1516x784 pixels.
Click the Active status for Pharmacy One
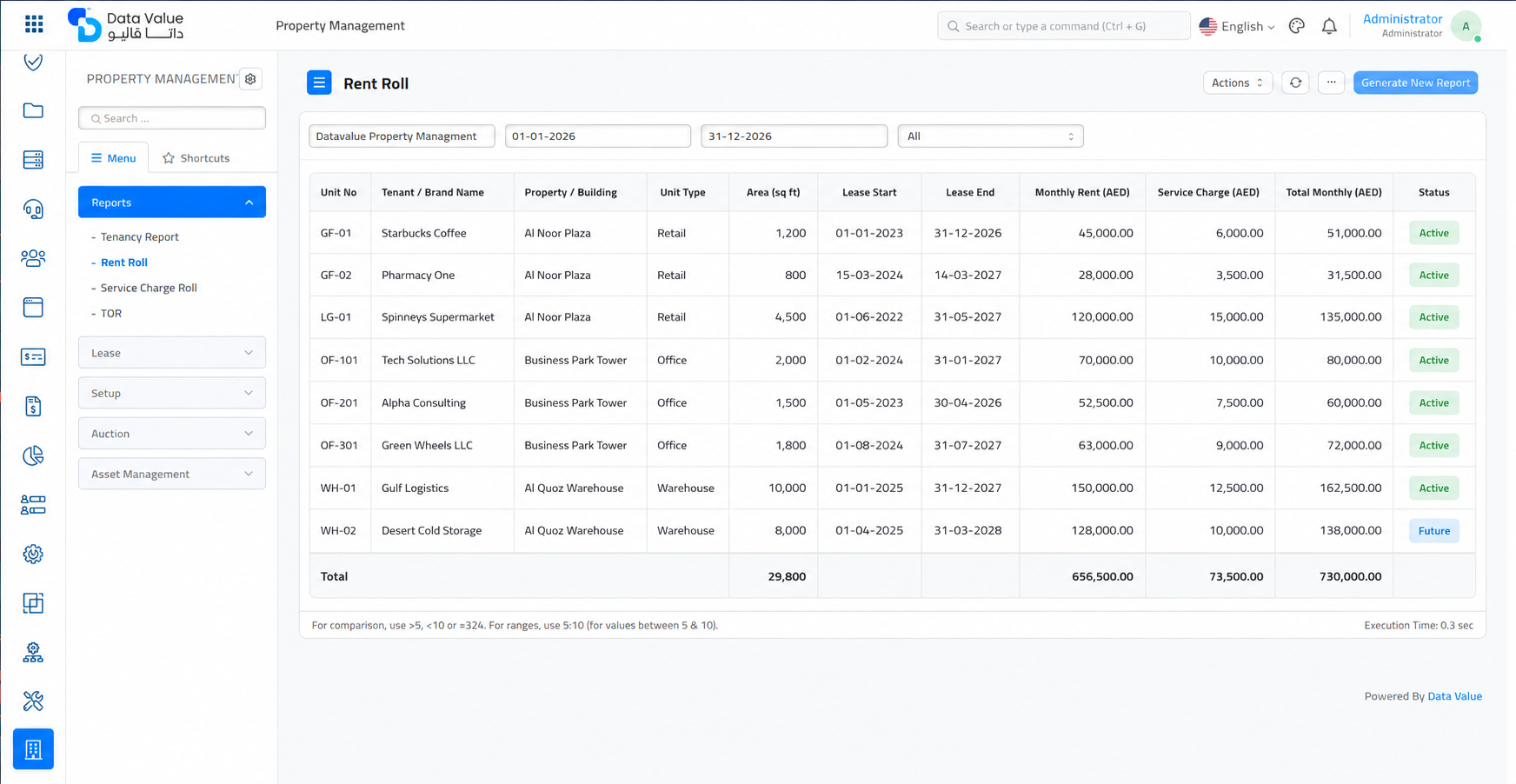point(1433,276)
